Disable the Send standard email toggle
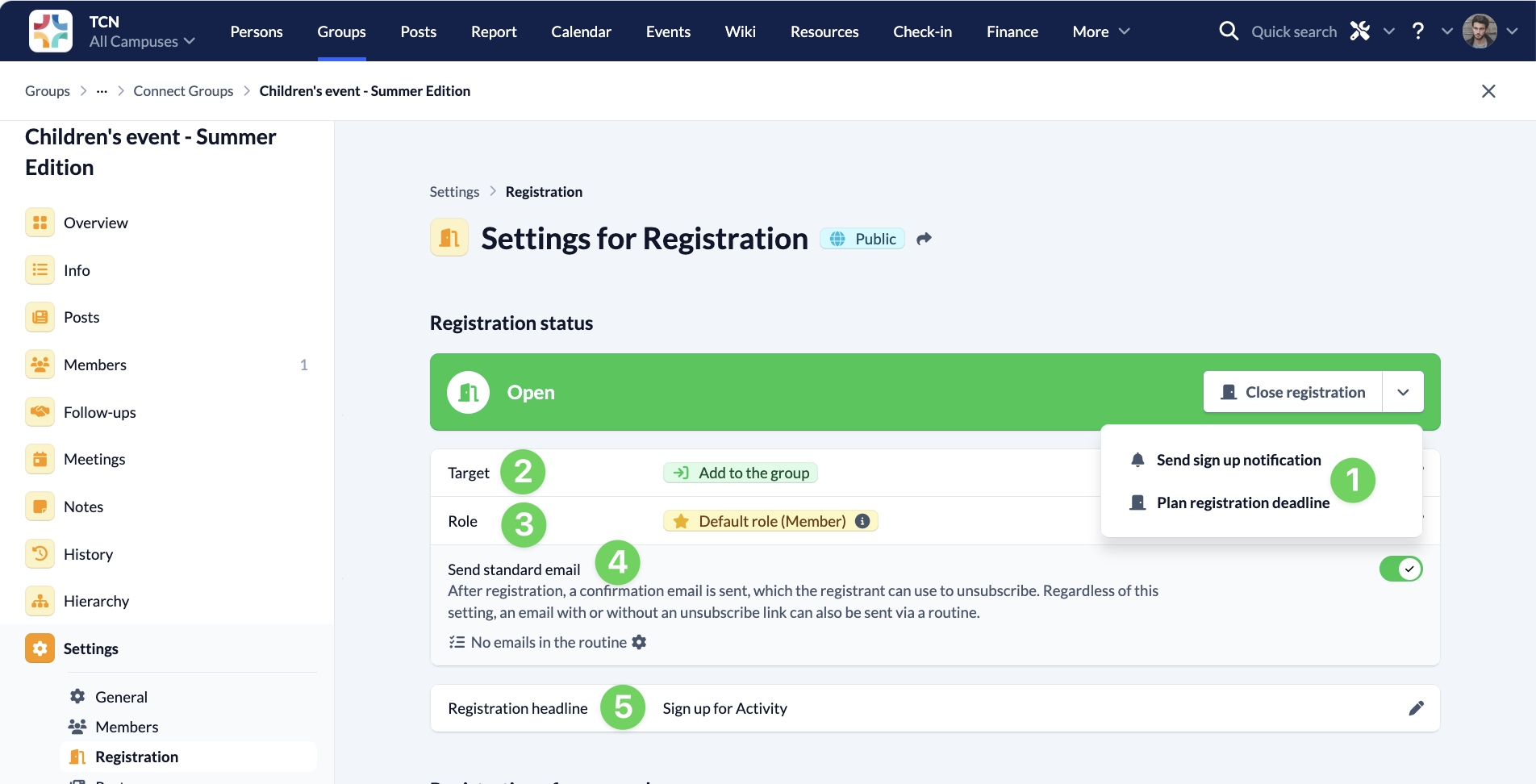 (x=1400, y=569)
